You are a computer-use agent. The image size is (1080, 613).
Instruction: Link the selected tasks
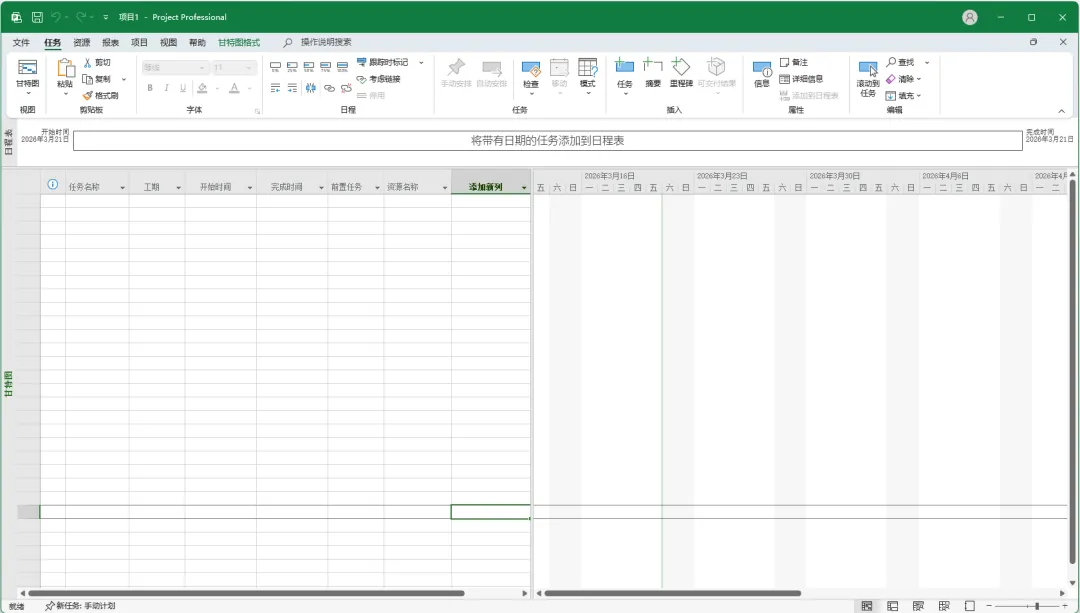tap(329, 87)
